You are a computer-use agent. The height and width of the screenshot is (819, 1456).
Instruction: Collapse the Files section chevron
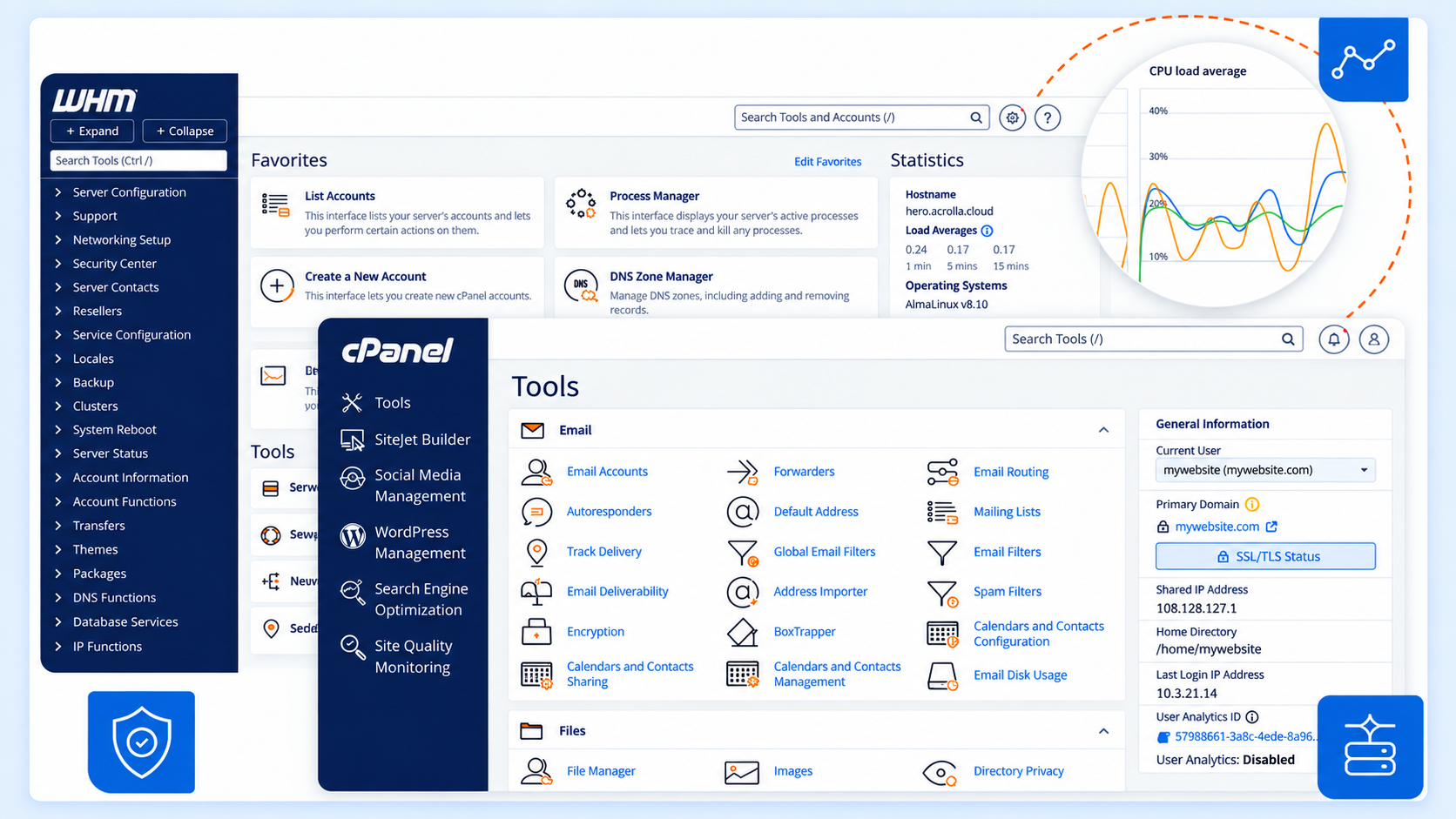[x=1103, y=731]
